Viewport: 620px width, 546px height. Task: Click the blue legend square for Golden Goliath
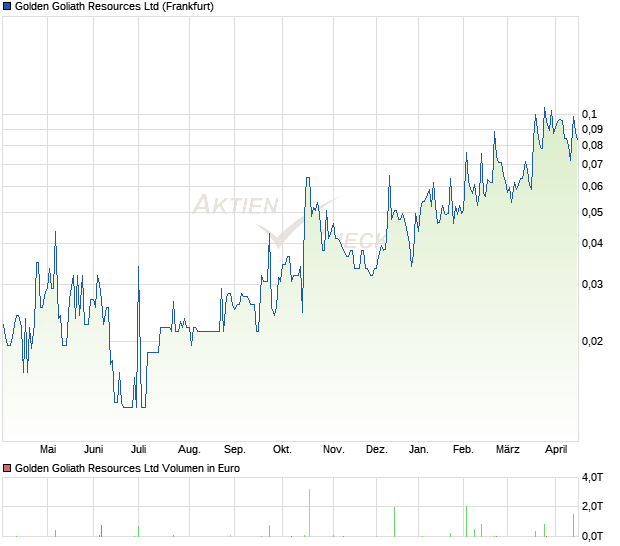[7, 6]
